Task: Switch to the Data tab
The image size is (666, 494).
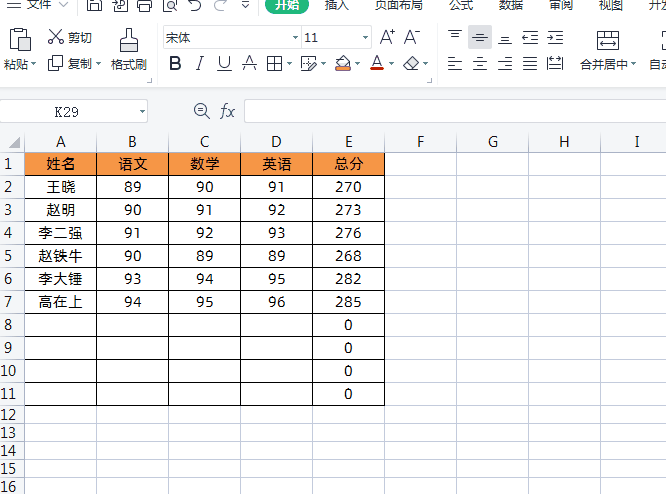Action: (511, 5)
